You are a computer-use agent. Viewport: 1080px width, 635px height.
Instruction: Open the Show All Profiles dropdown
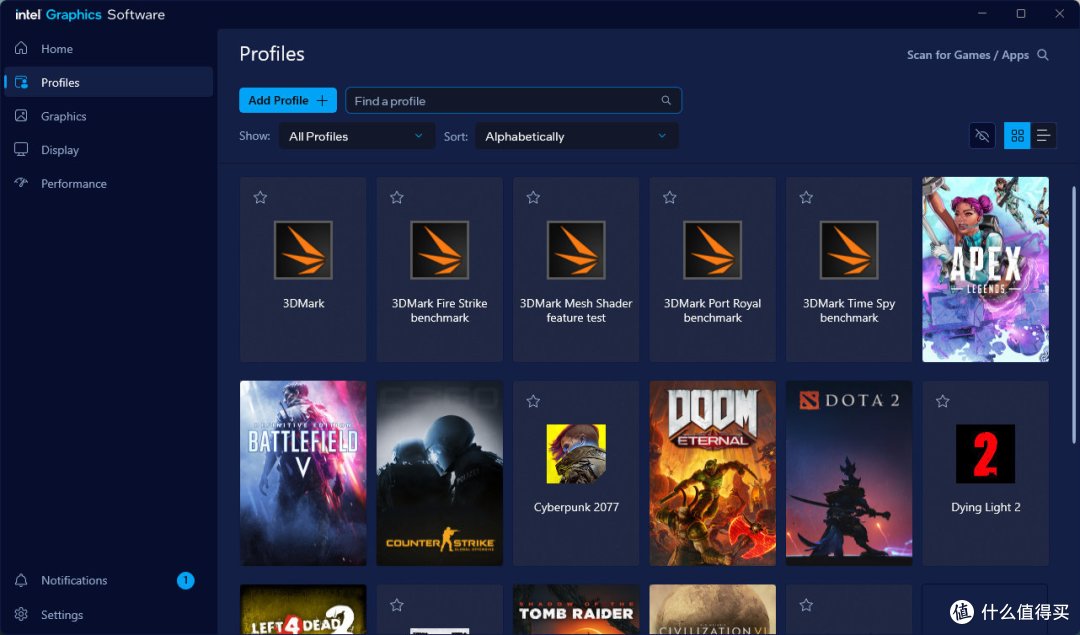coord(356,136)
